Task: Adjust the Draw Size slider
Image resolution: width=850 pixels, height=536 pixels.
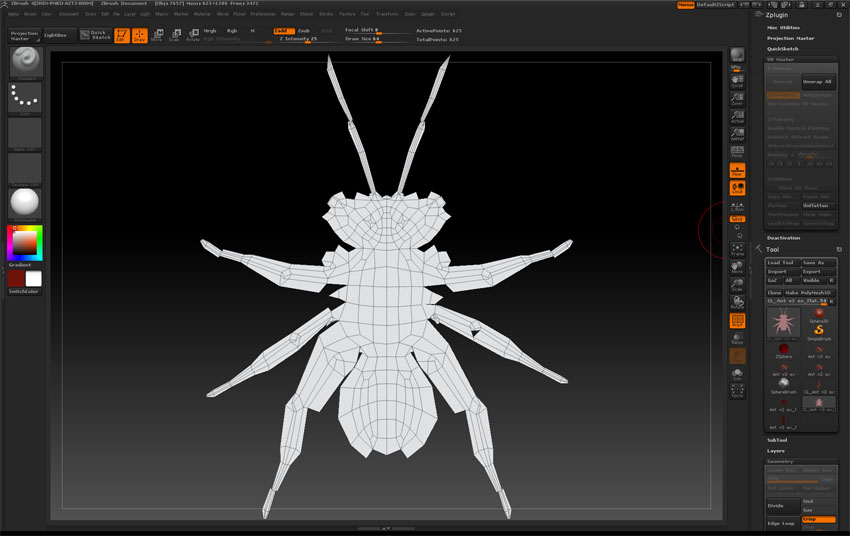Action: tap(376, 40)
